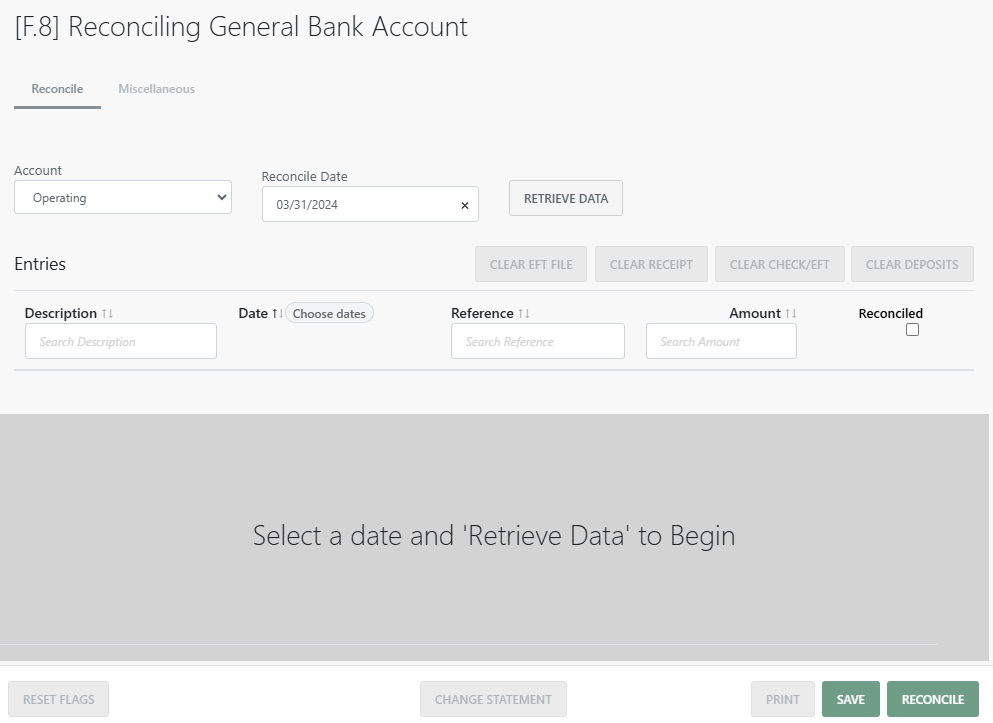Viewport: 993px width, 723px height.
Task: Sort entries by Date column arrows
Action: pos(277,313)
